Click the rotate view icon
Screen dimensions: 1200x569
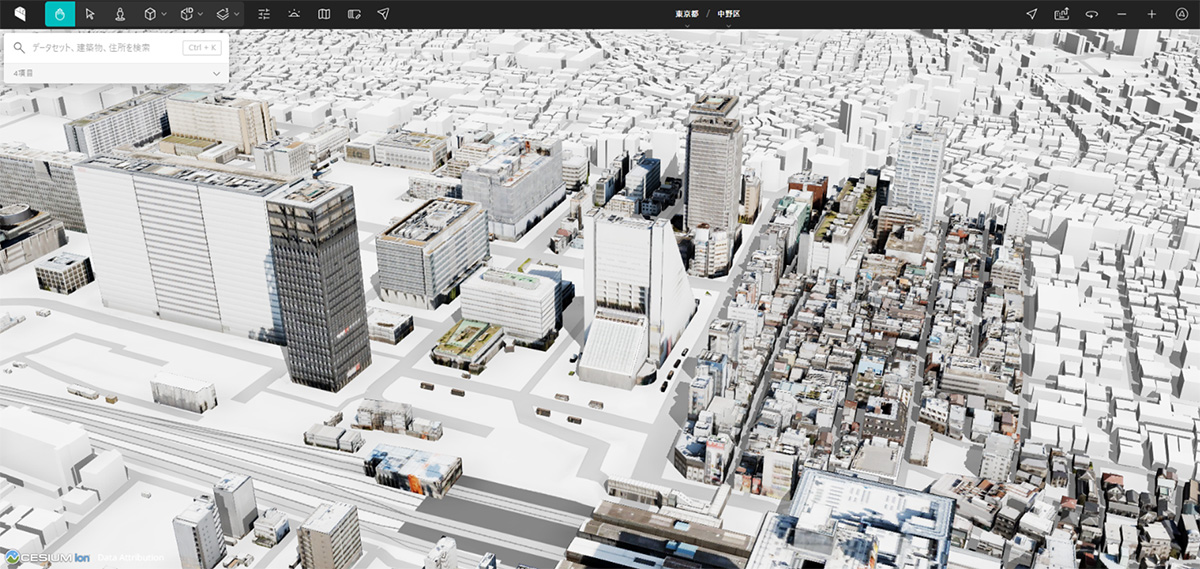[1091, 14]
